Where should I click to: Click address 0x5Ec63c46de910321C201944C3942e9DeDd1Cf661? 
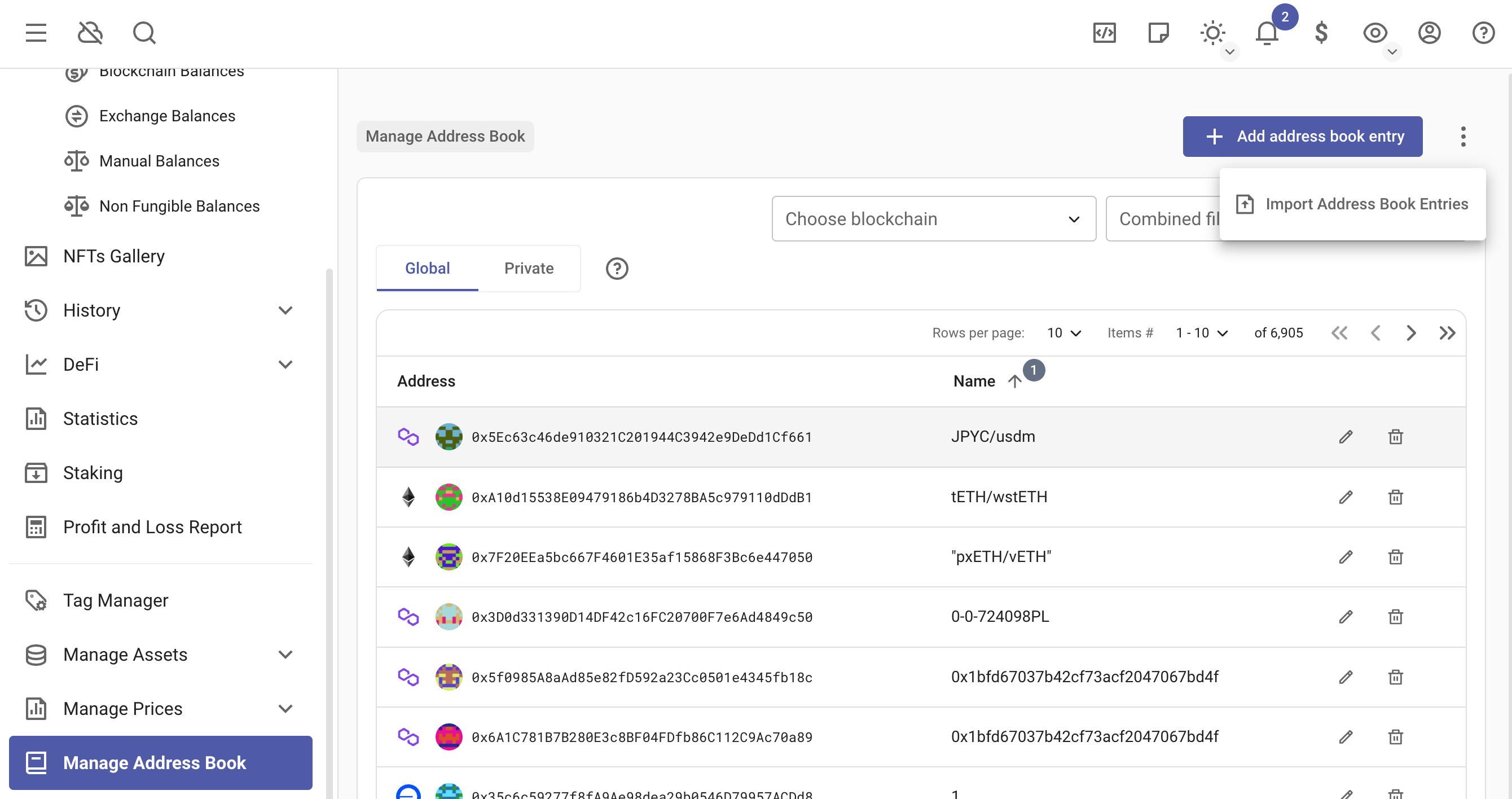(641, 437)
